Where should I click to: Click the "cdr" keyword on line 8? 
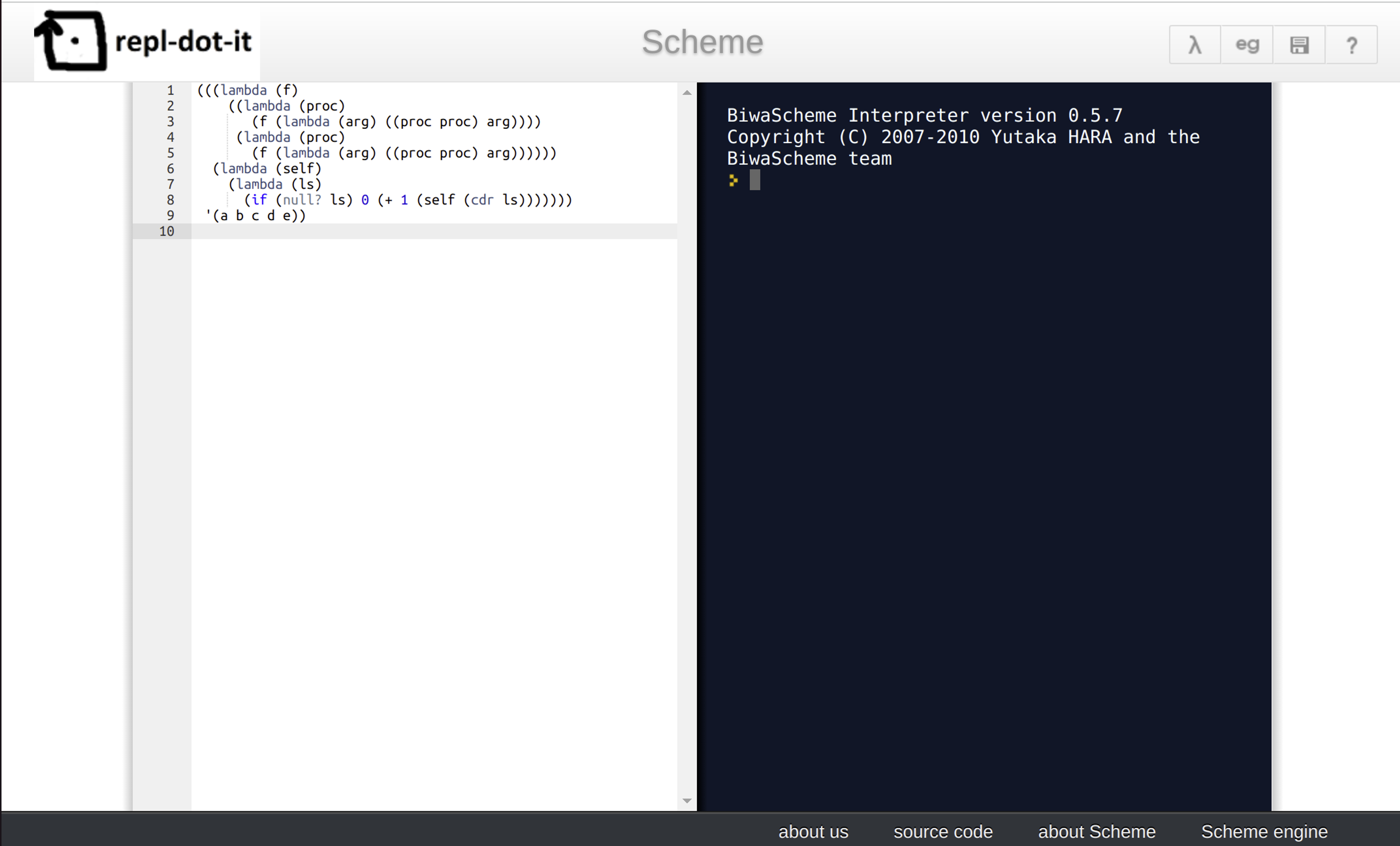tap(482, 200)
